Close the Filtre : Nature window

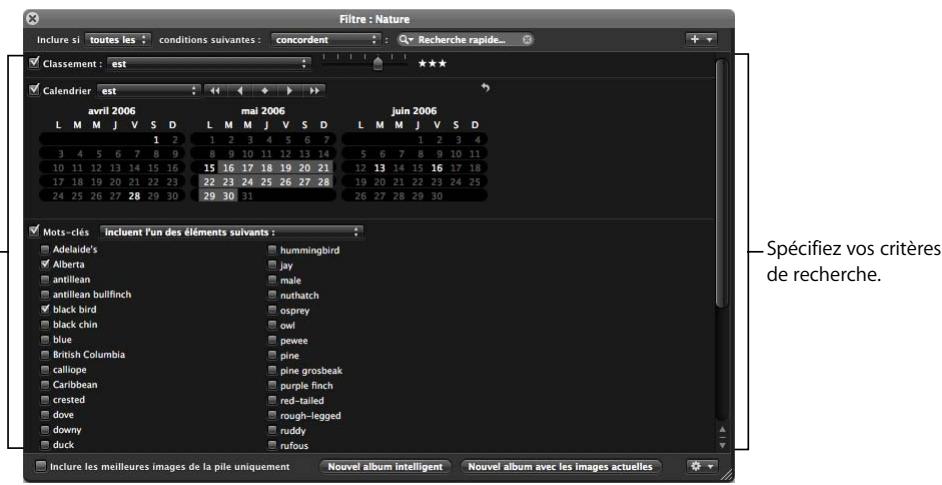tap(32, 19)
